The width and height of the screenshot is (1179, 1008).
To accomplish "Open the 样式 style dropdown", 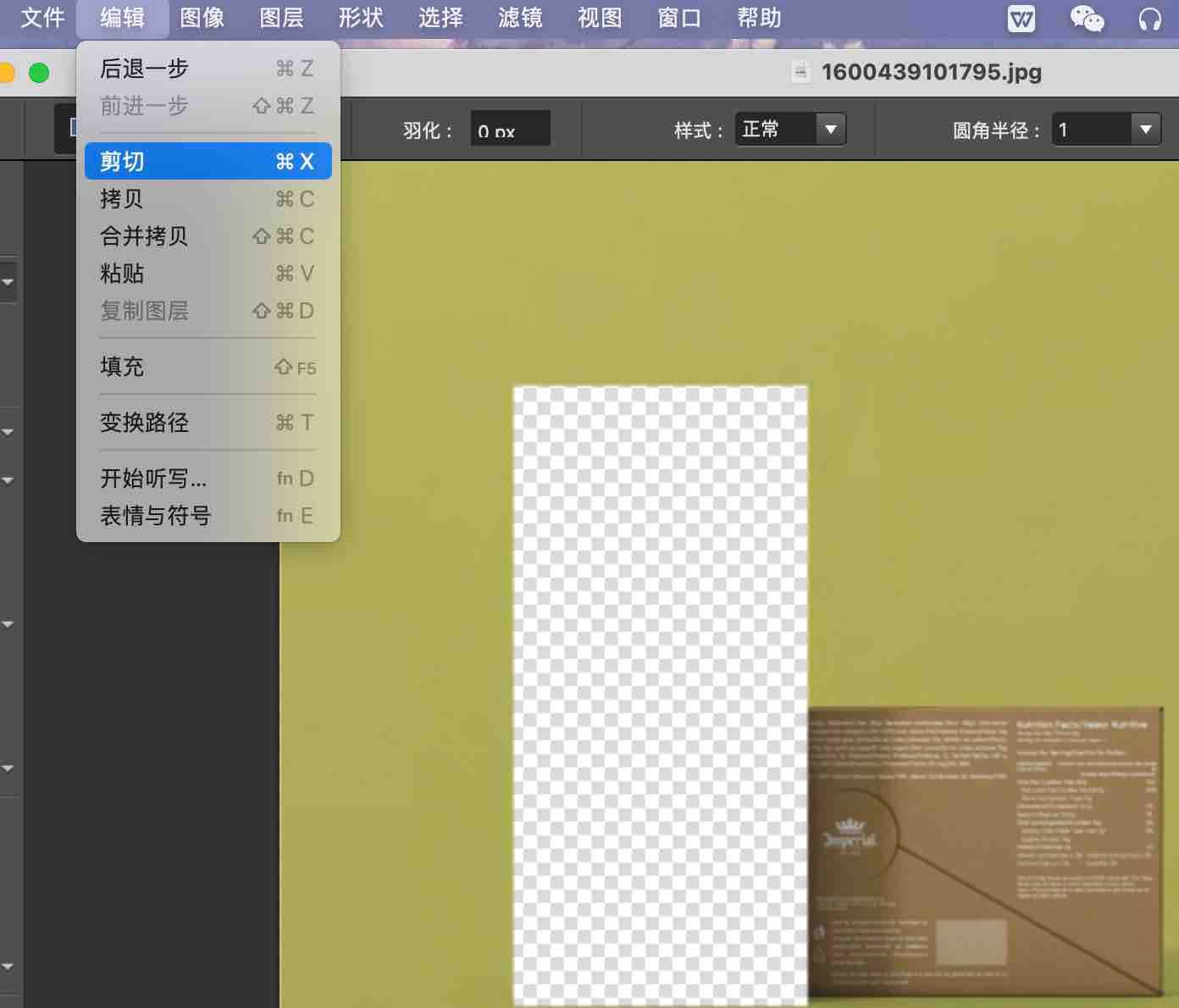I will 790,129.
